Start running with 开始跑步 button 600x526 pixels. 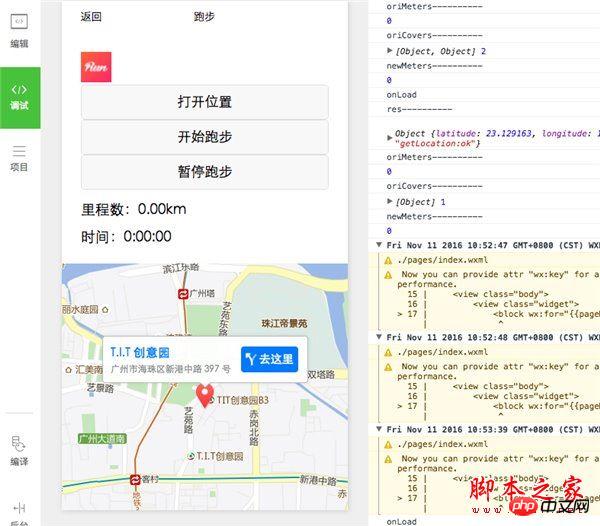tap(204, 137)
